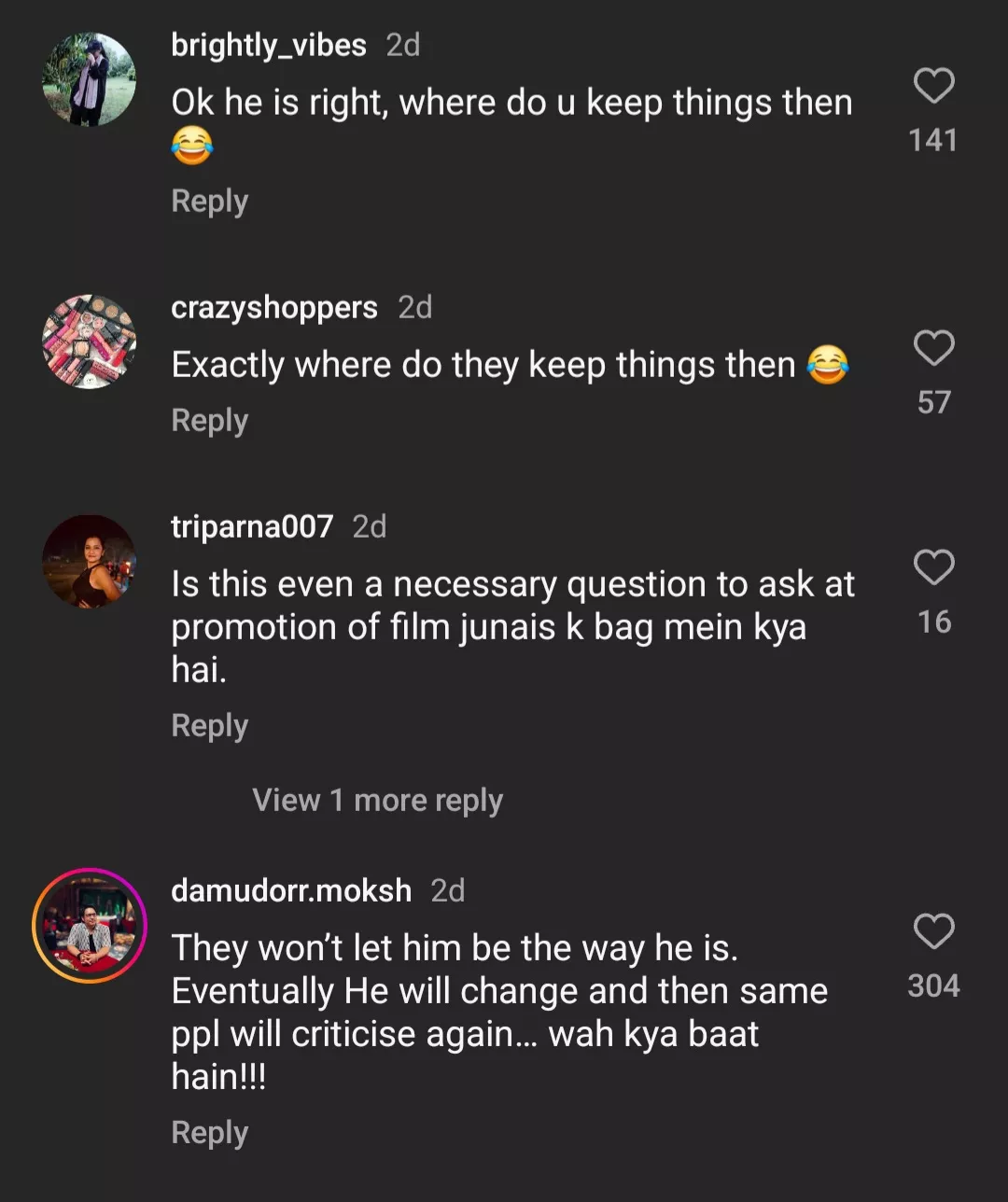Like the brightly_vibes comment with heart icon
This screenshot has height=1202, width=1008.
(933, 86)
